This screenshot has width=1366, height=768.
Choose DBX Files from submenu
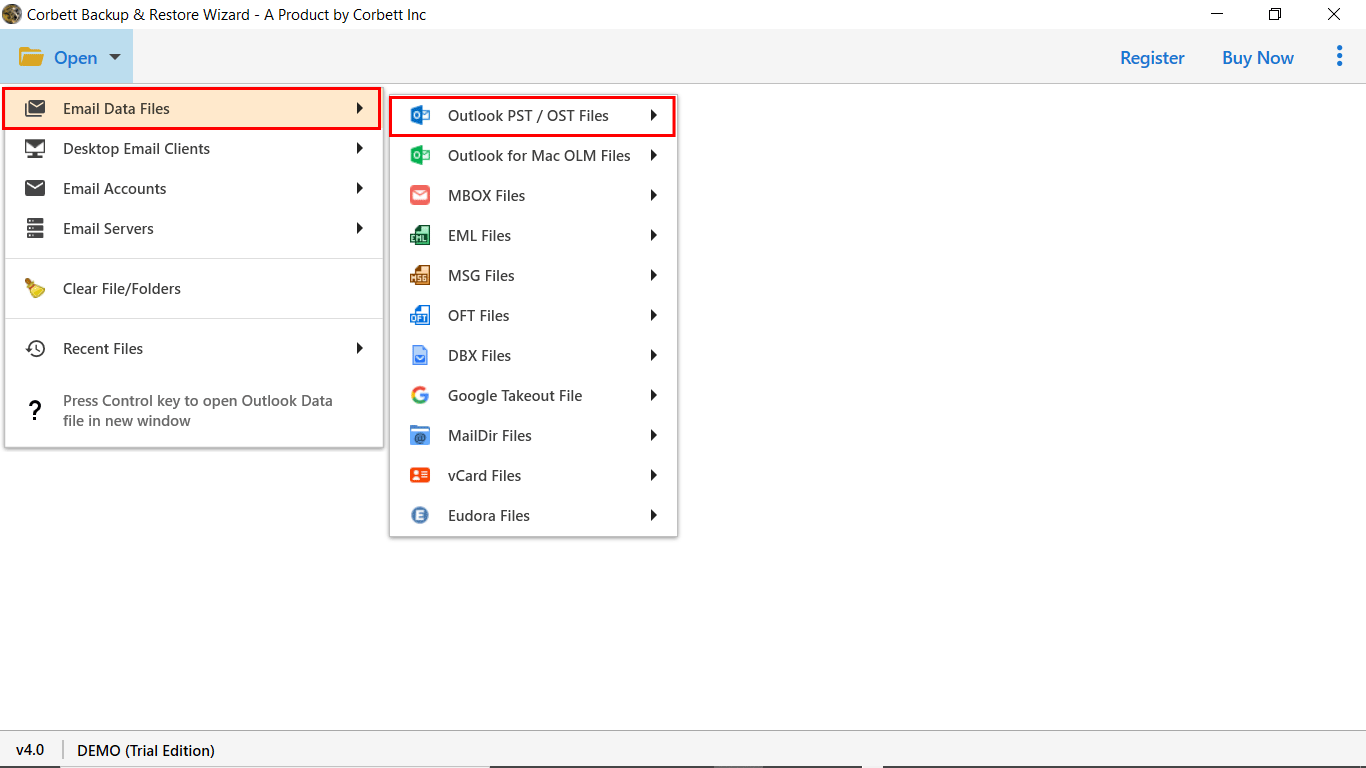point(533,356)
